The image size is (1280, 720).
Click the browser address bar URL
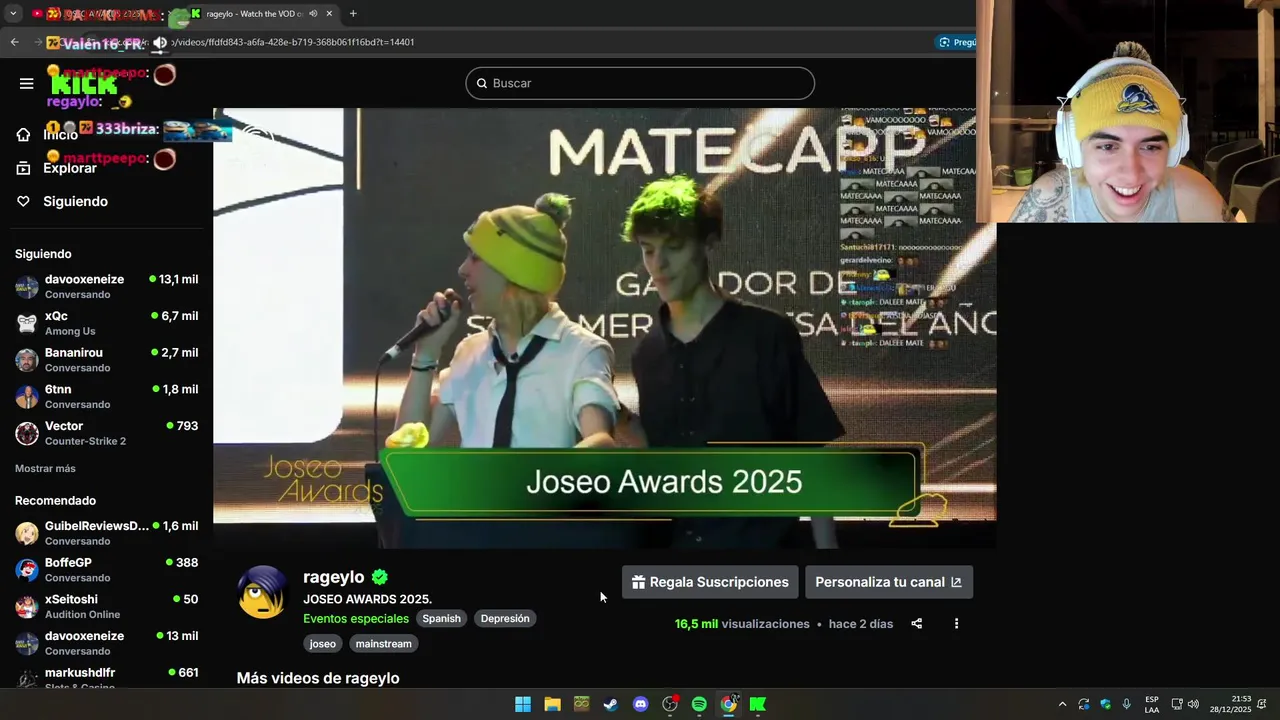[293, 42]
